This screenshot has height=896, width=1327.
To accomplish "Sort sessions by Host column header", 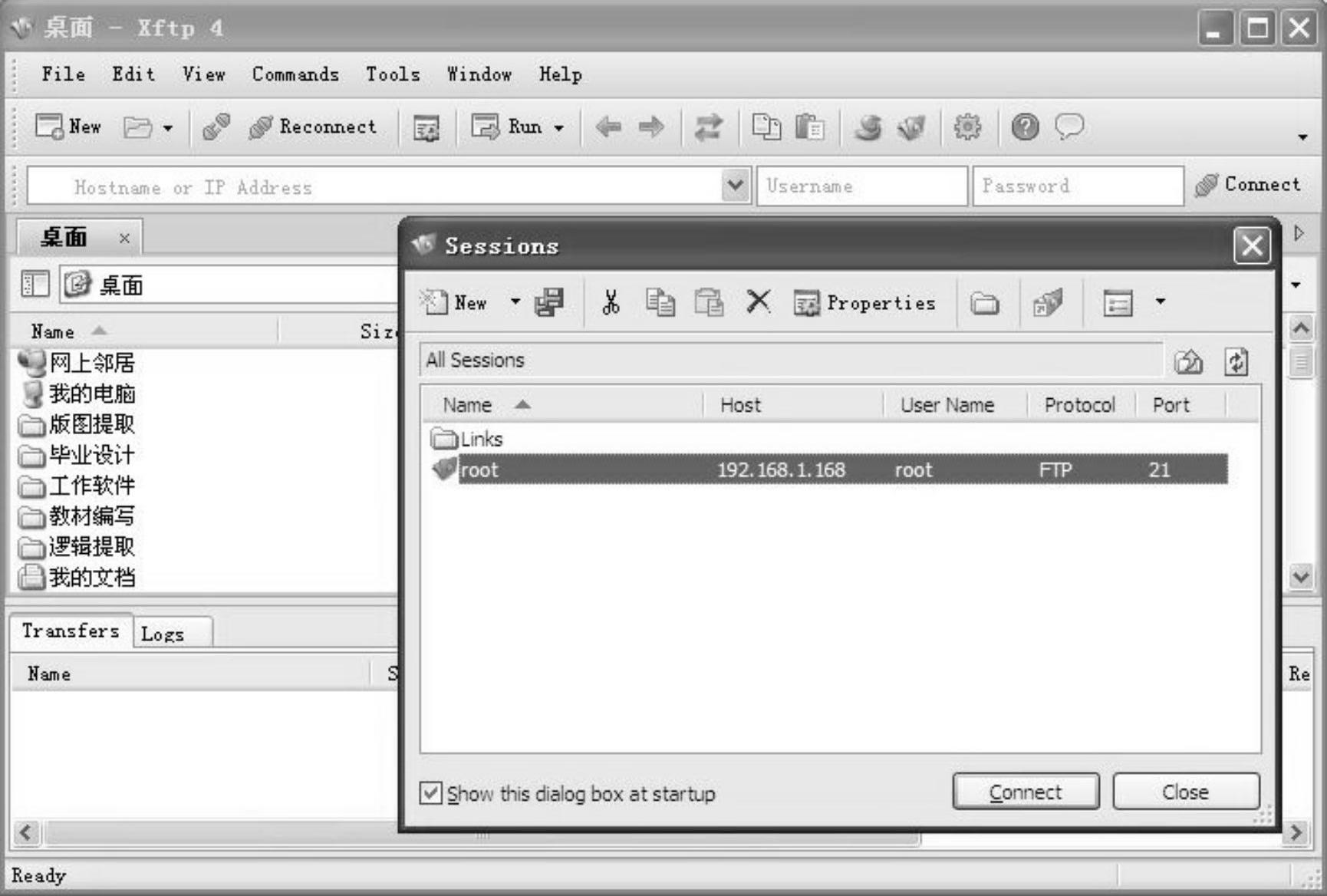I will tap(793, 405).
